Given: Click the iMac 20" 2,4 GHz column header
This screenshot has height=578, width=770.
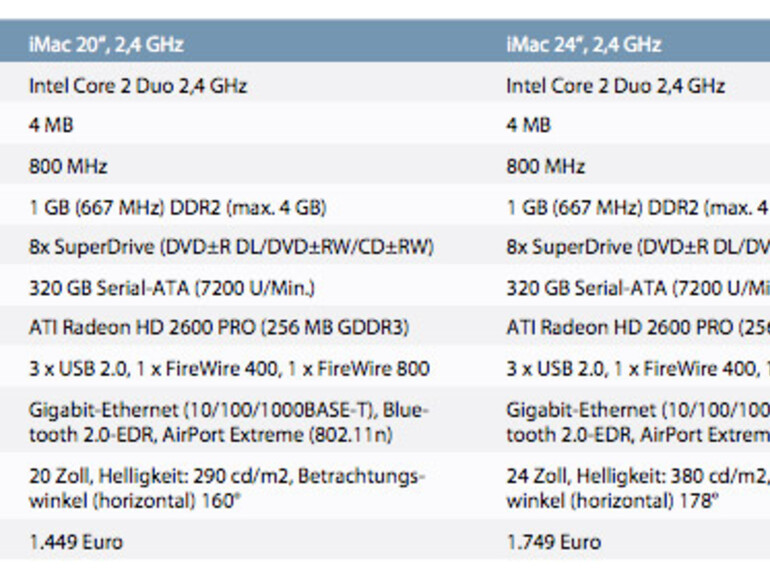Looking at the screenshot, I should 106,45.
